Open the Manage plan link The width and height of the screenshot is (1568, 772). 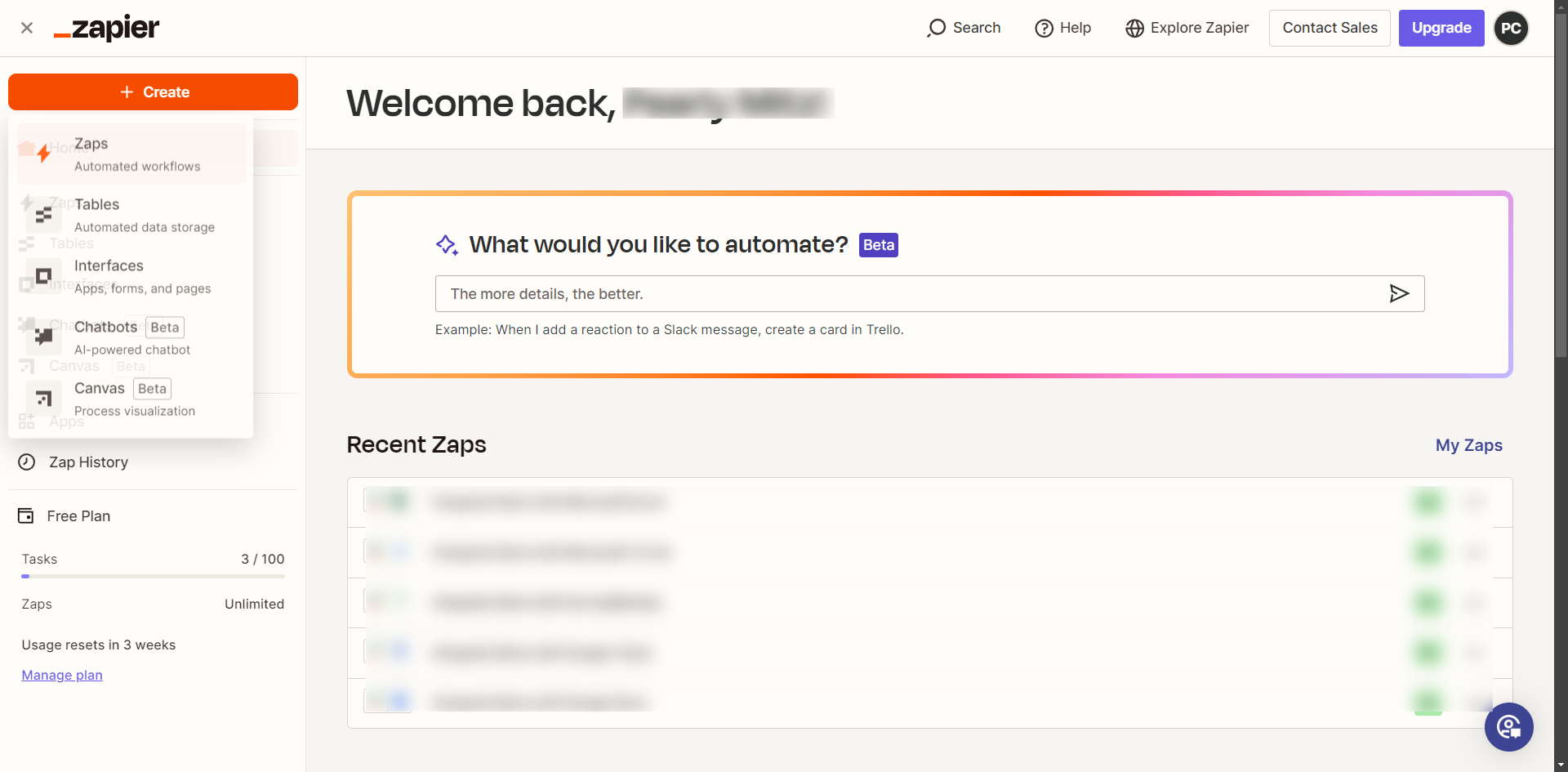[x=62, y=675]
